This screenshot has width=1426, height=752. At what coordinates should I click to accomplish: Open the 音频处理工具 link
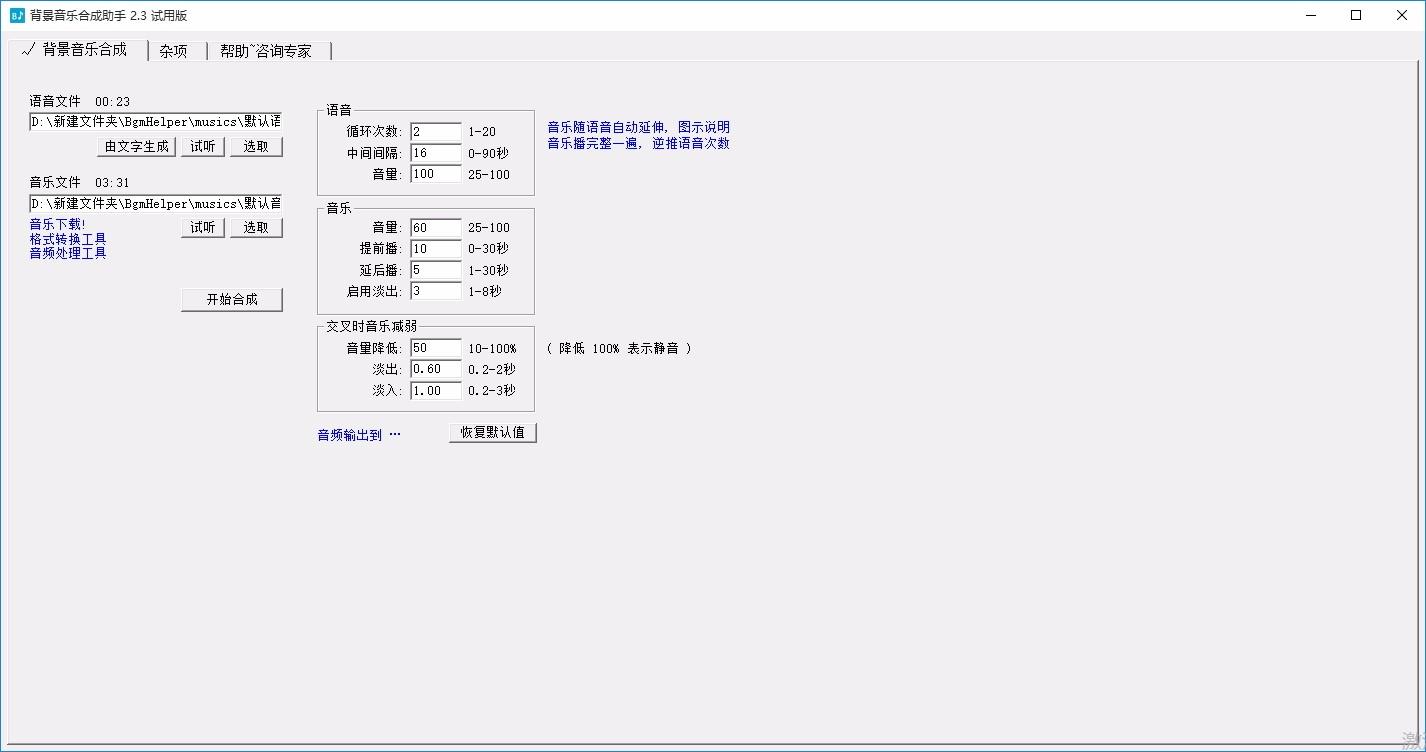68,253
